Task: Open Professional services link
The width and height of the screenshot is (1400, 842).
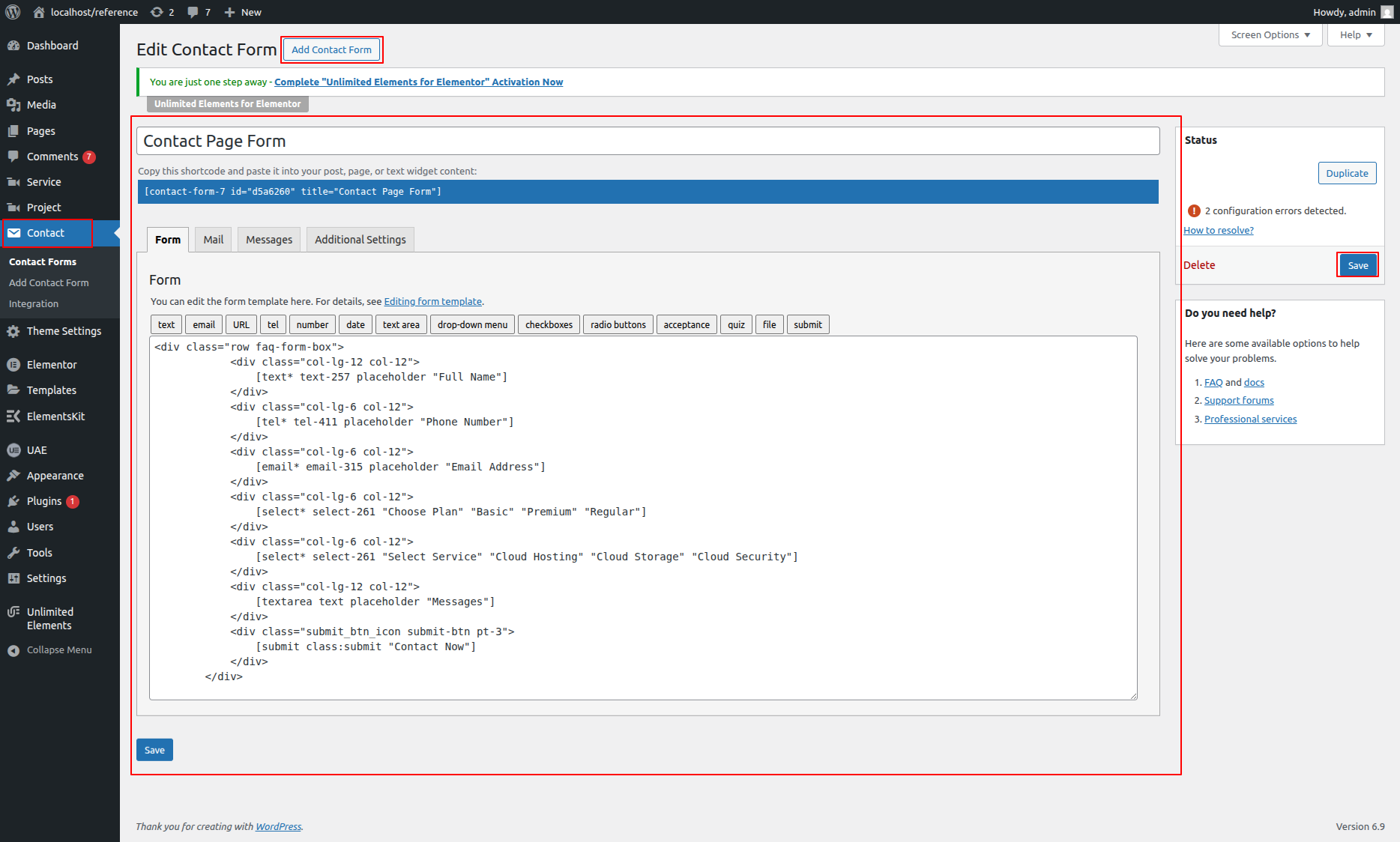Action: [x=1250, y=420]
